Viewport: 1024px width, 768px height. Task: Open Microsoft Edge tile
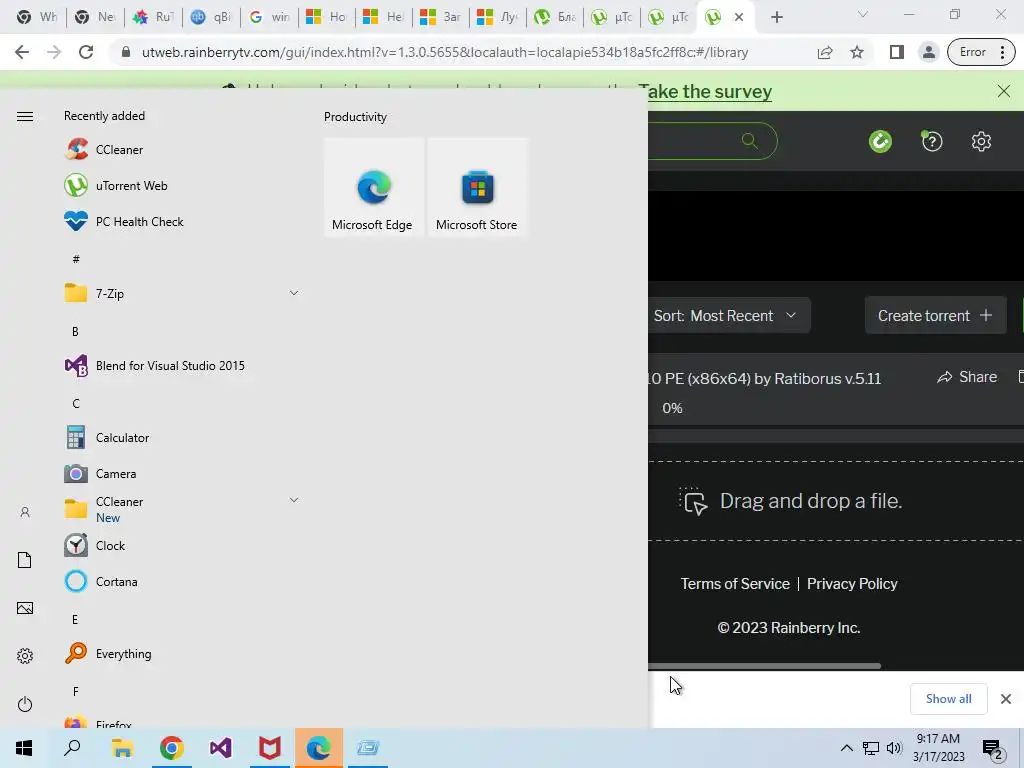click(x=374, y=187)
